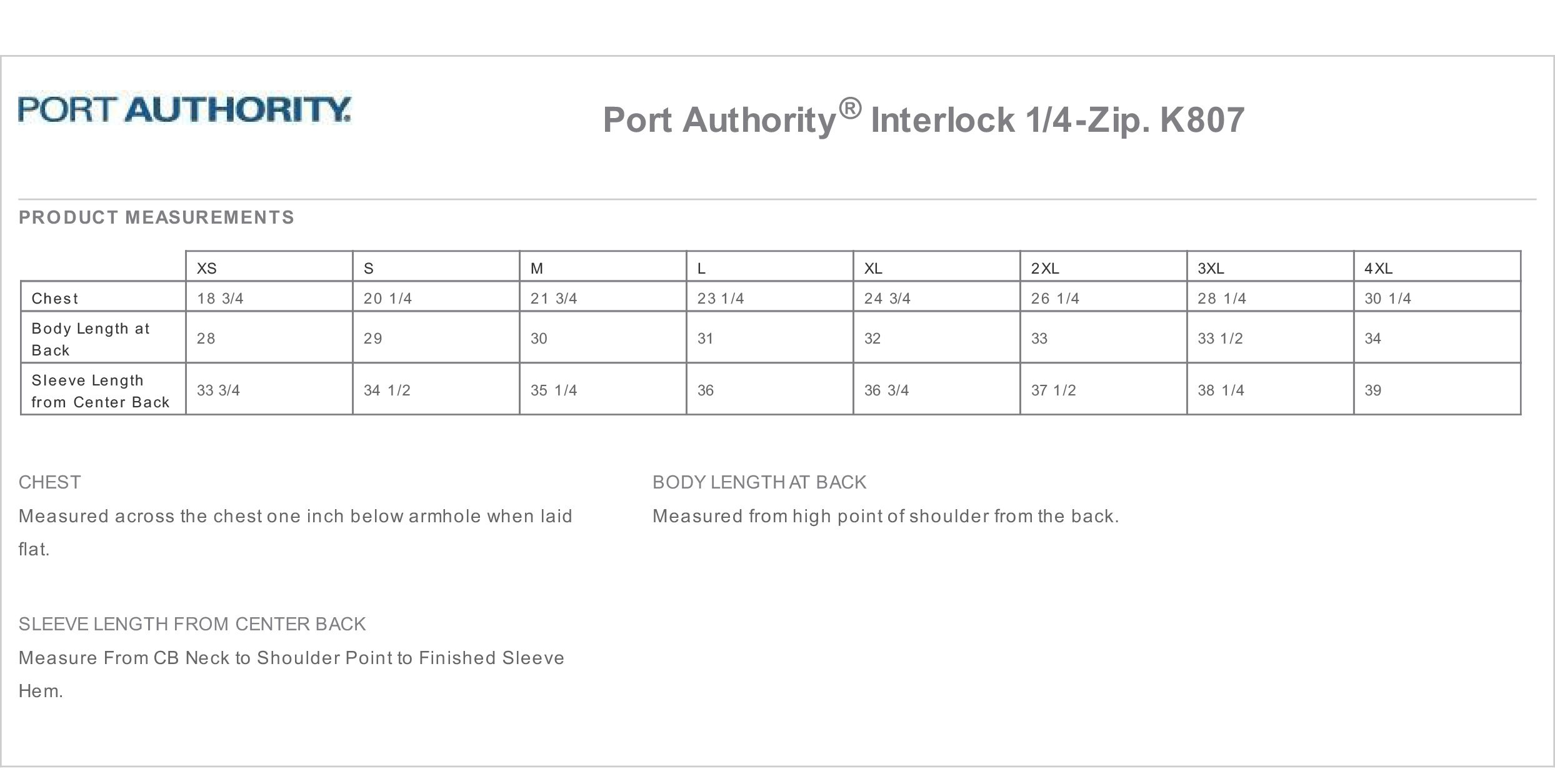Click the body length cell for size L

[705, 339]
